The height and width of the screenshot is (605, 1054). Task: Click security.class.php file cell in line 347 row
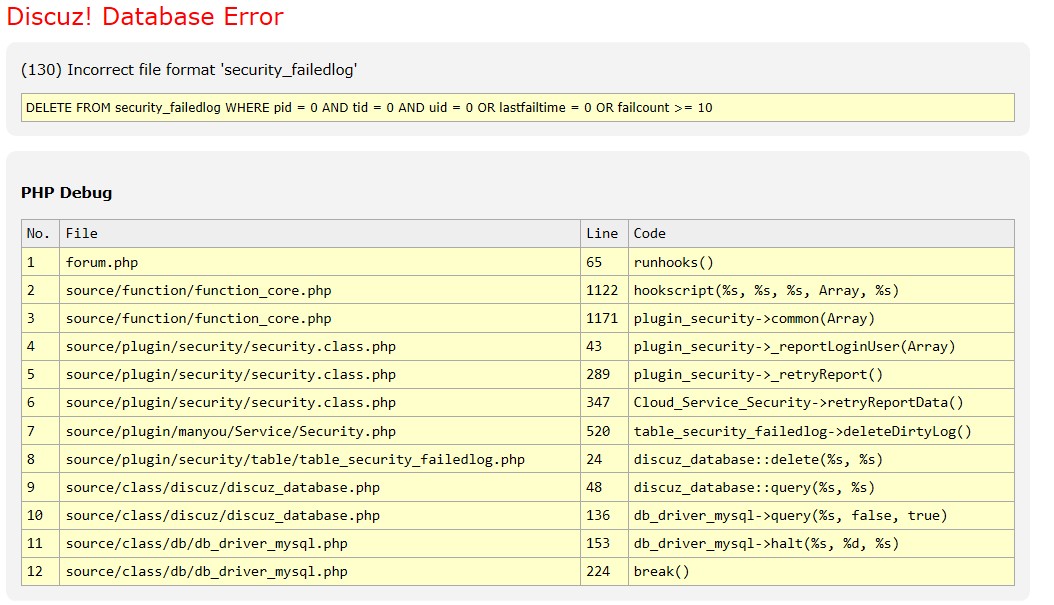tap(320, 403)
